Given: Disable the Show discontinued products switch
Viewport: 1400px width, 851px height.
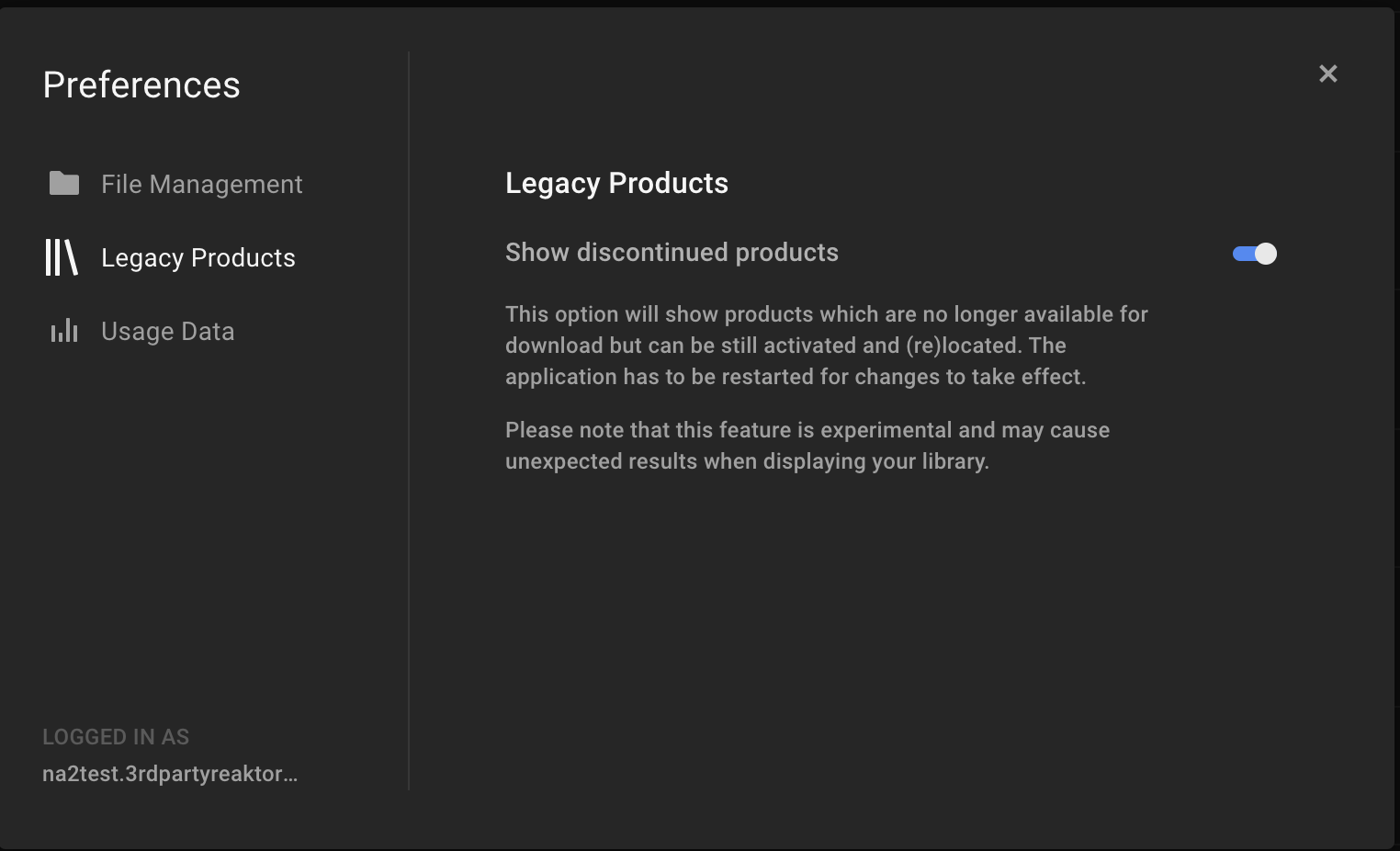Looking at the screenshot, I should click(x=1254, y=254).
